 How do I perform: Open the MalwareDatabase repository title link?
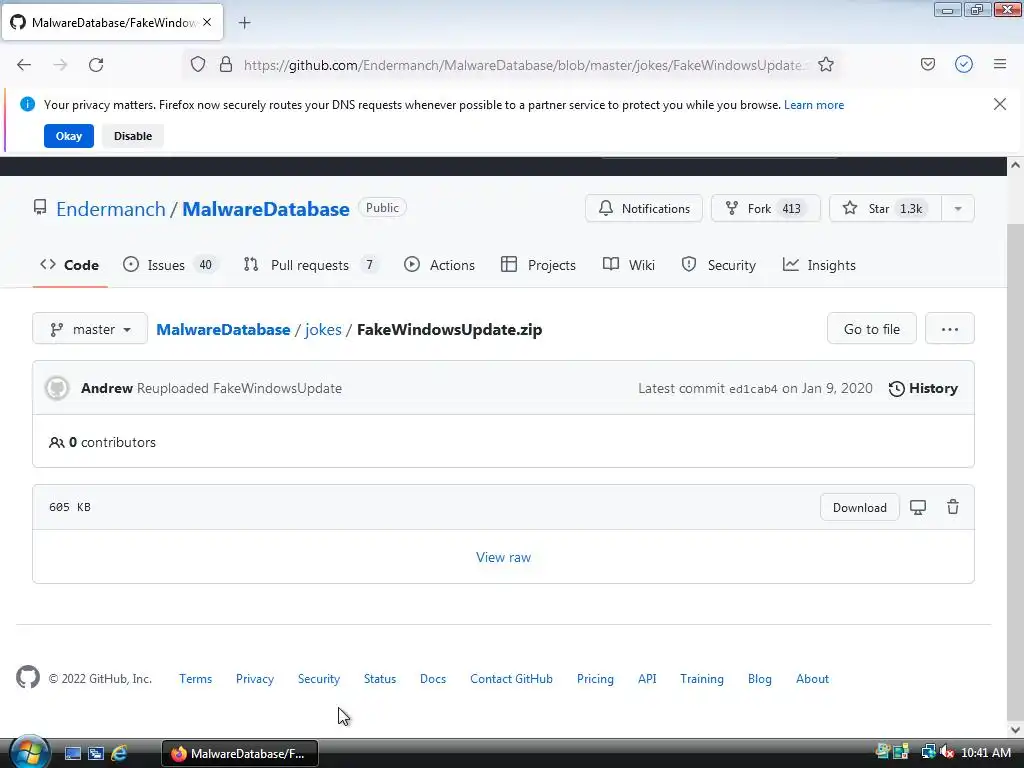click(x=266, y=209)
